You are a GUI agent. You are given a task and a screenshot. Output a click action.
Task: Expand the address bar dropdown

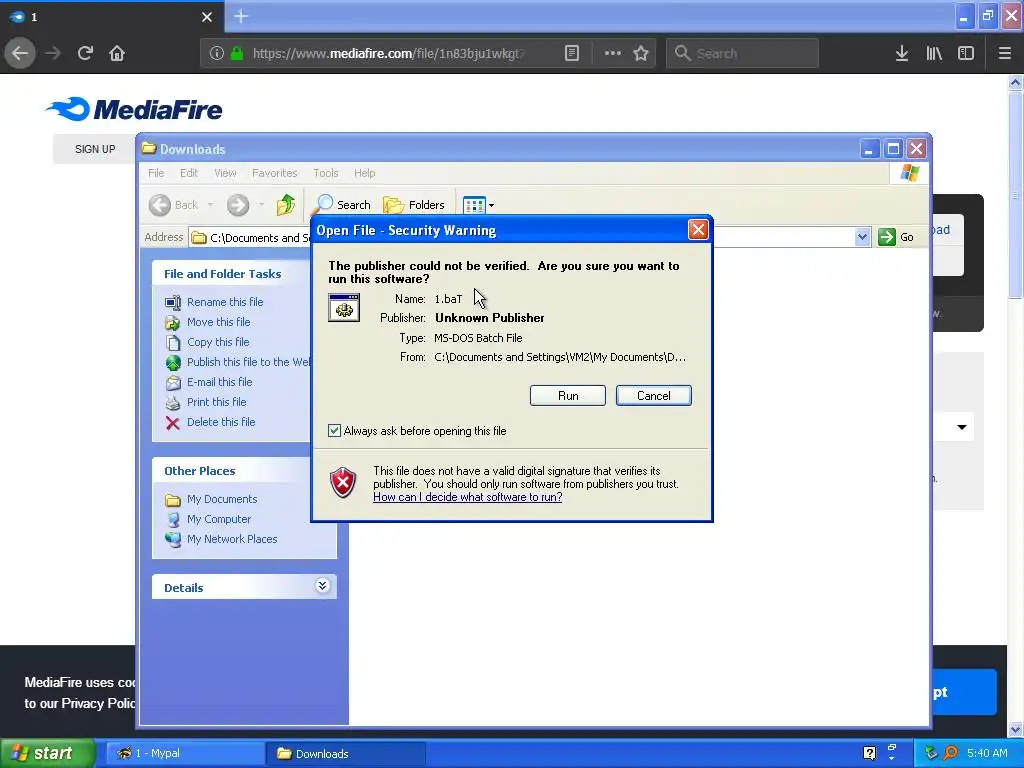coord(862,237)
